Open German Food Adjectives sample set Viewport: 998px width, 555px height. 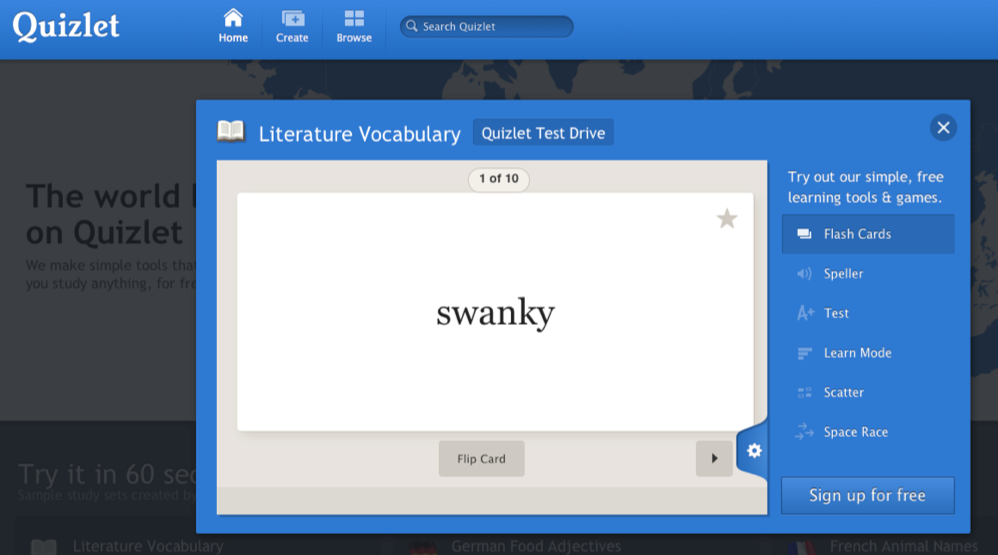536,546
